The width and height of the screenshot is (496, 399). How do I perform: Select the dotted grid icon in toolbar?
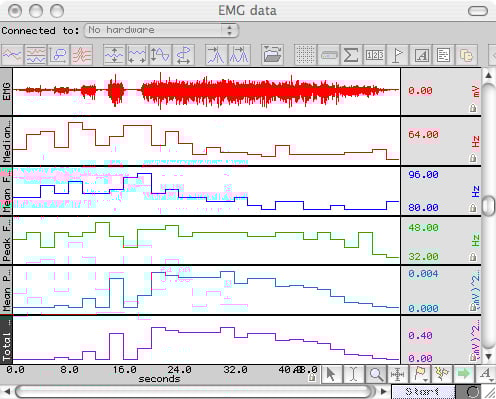(305, 55)
